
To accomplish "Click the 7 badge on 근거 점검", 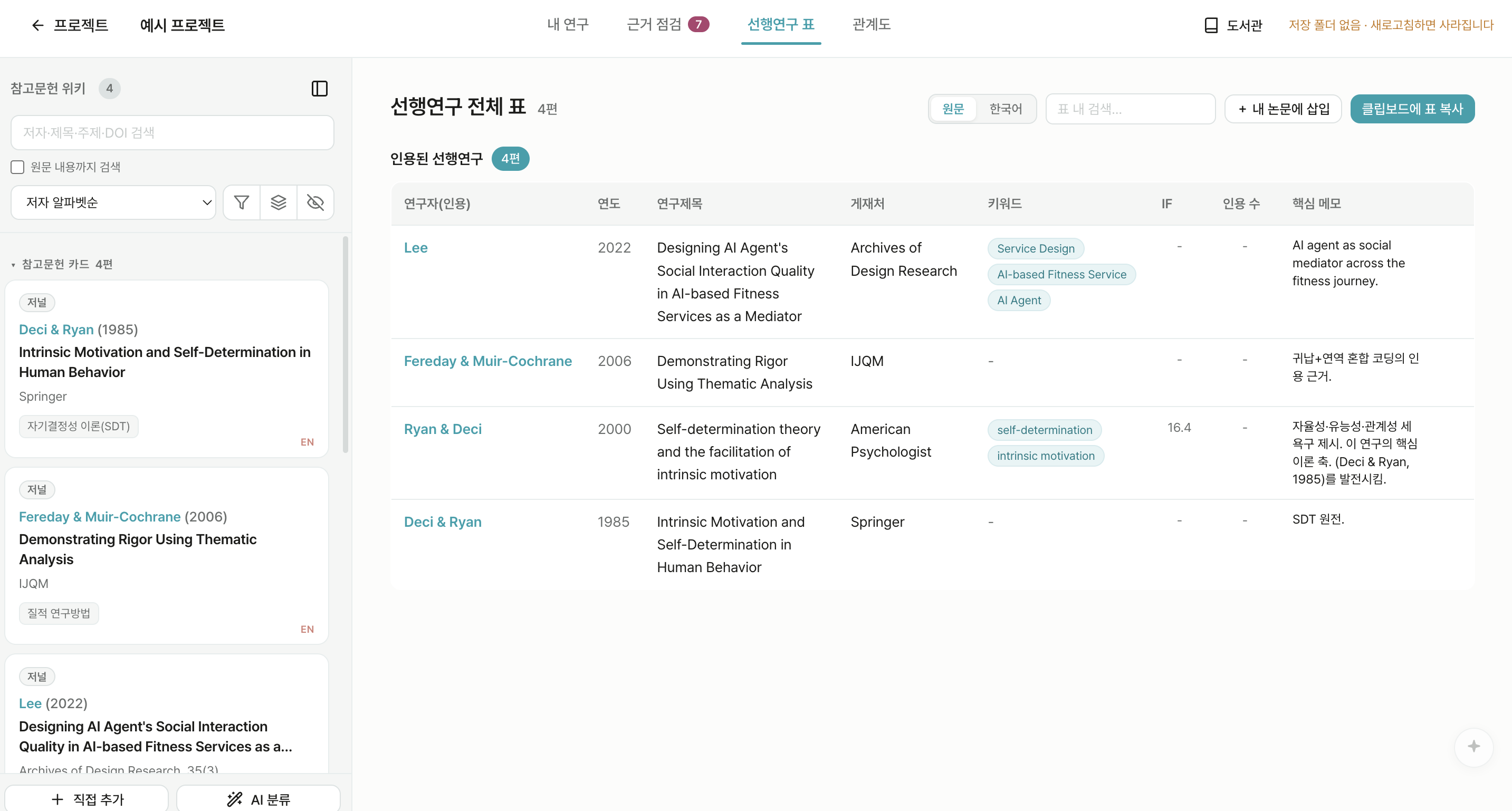I will coord(698,25).
